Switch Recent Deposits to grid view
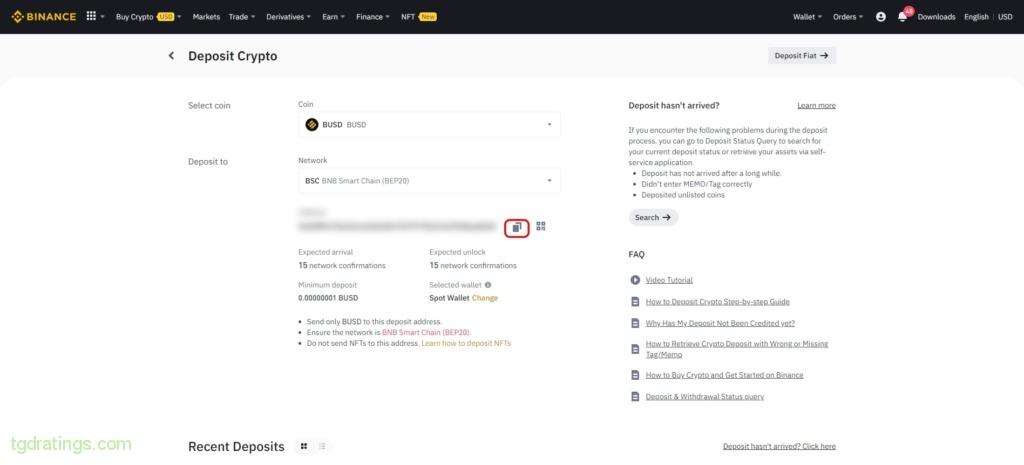The height and width of the screenshot is (465, 1024). pos(304,446)
